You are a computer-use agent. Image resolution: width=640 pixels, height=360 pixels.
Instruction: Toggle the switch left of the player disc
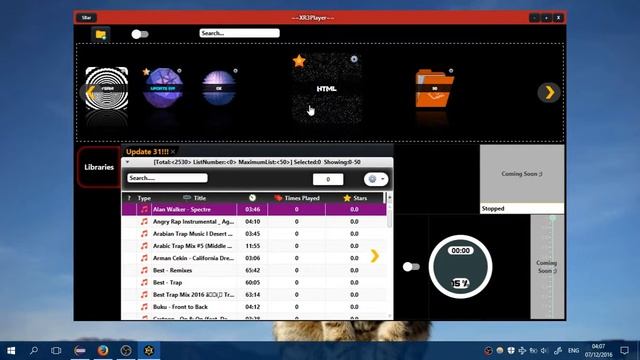coord(411,267)
